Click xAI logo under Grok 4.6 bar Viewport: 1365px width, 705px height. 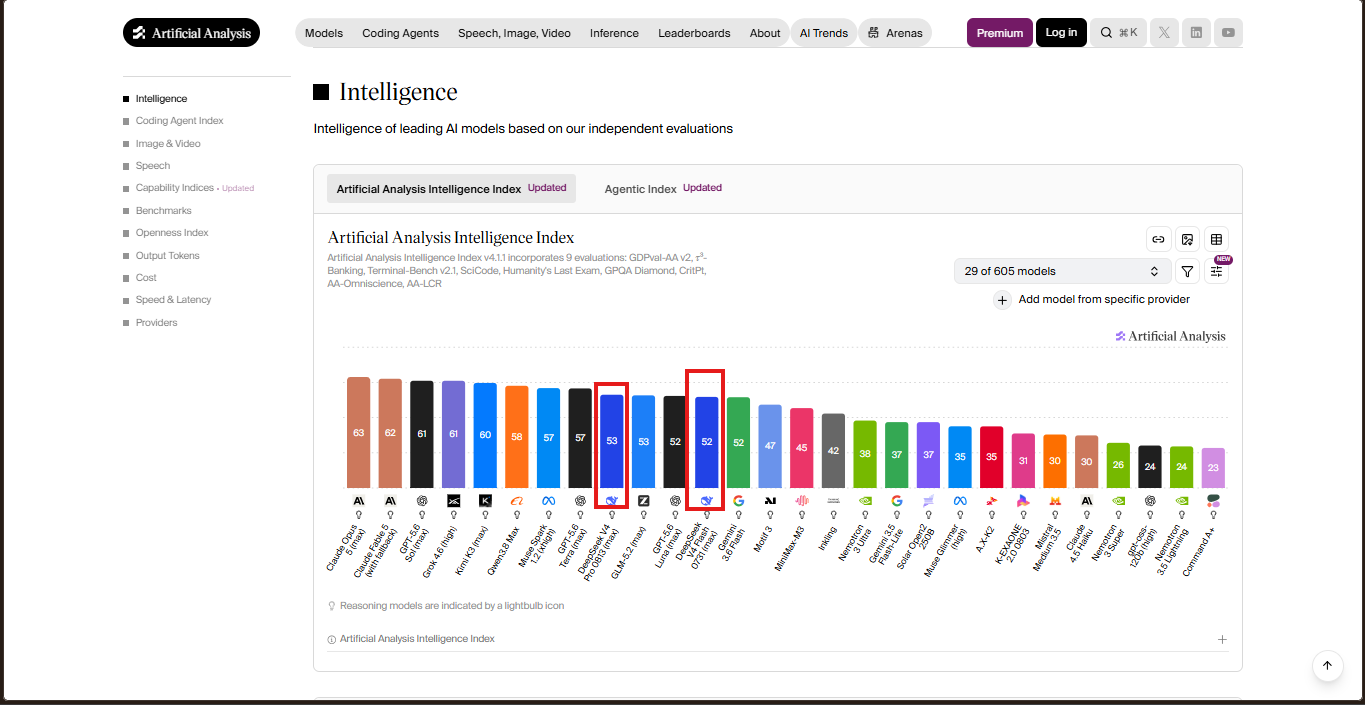[453, 500]
